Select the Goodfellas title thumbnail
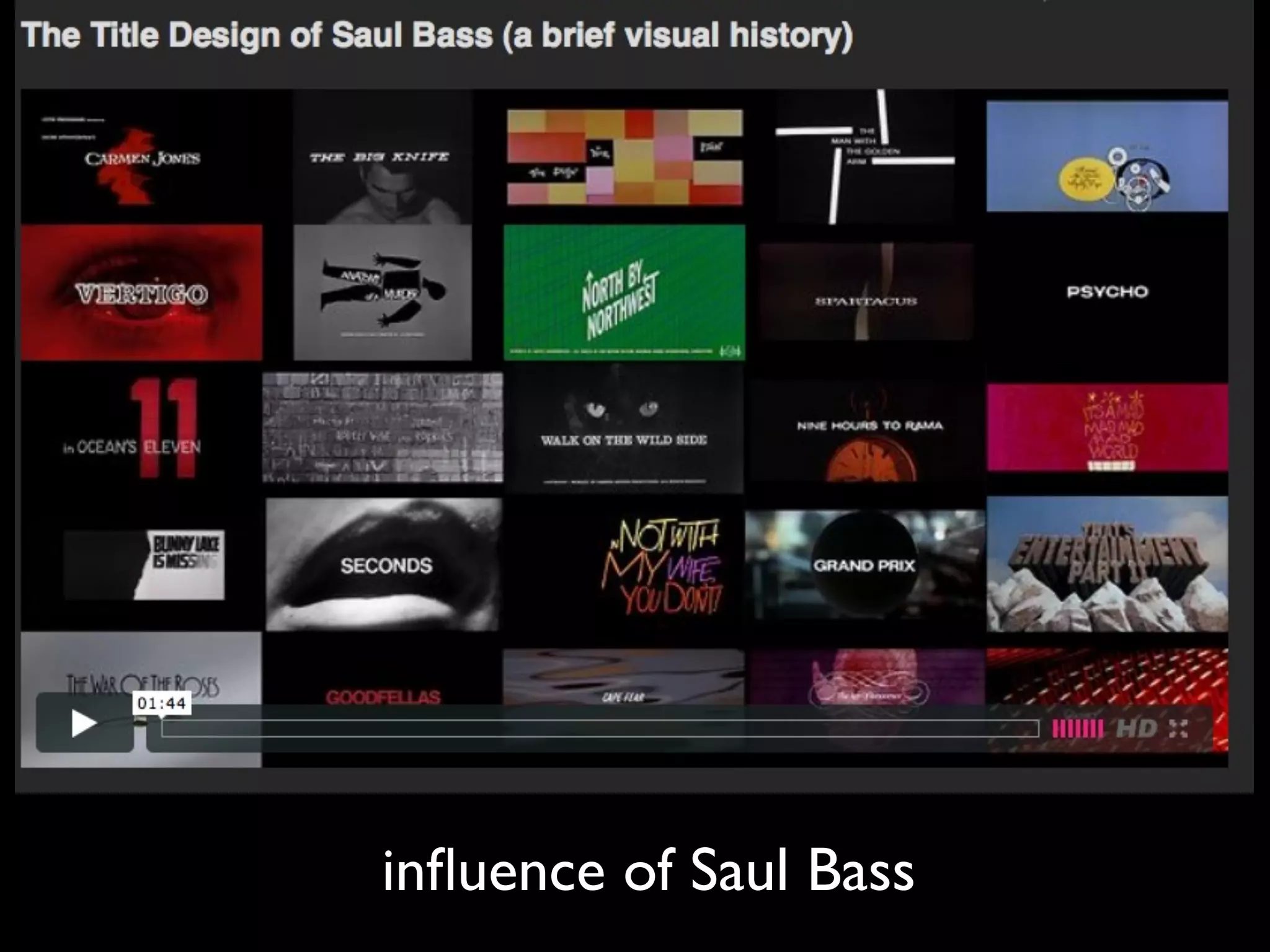This screenshot has height=952, width=1270. point(383,697)
